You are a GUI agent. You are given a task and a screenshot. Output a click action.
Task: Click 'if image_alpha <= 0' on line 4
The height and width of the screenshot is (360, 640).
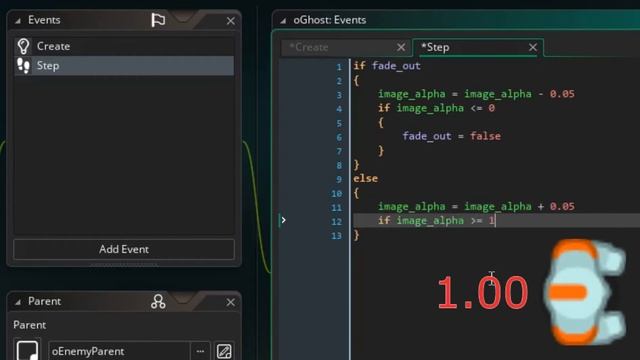point(436,108)
